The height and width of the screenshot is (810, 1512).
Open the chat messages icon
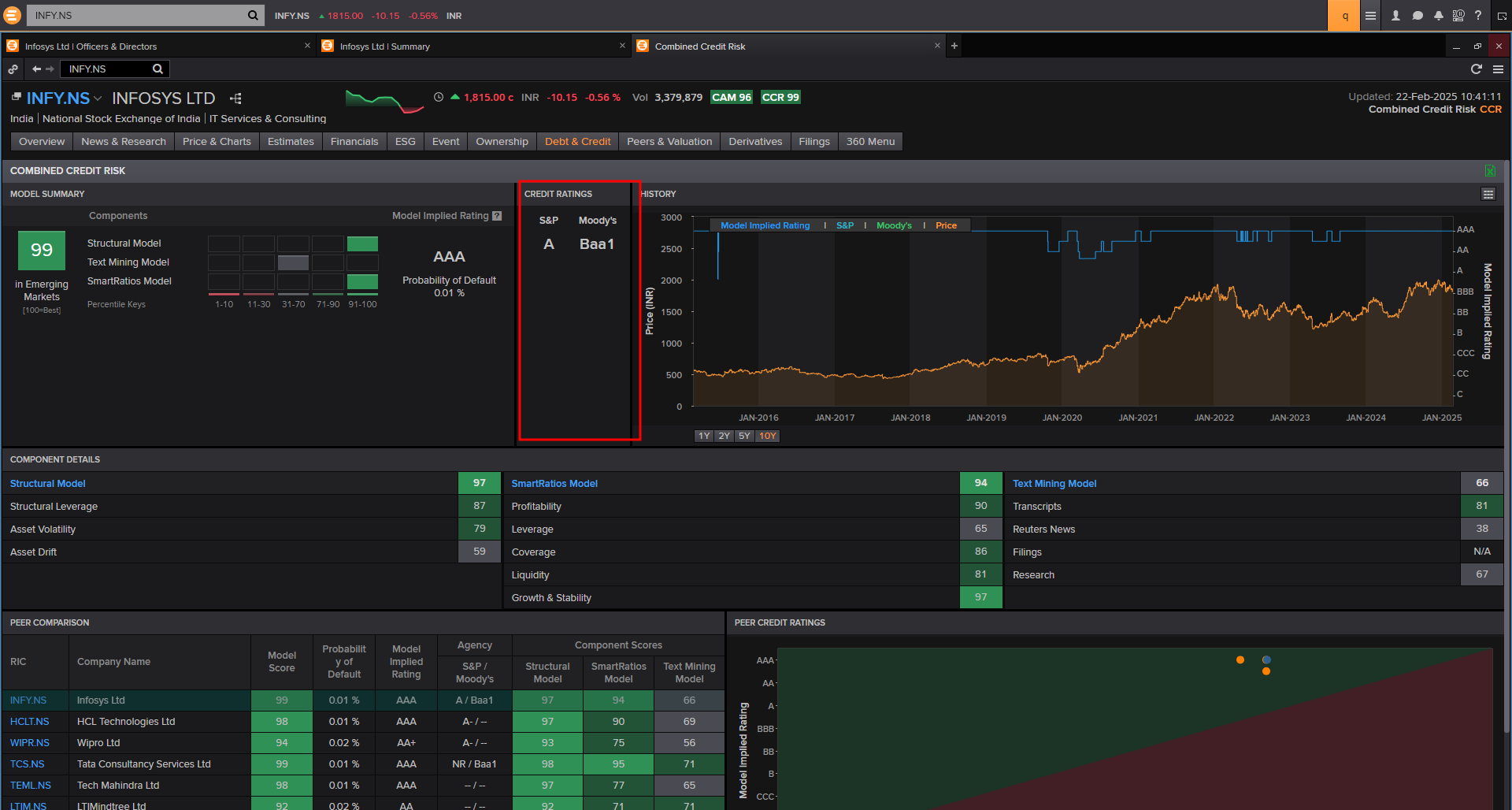[x=1417, y=16]
